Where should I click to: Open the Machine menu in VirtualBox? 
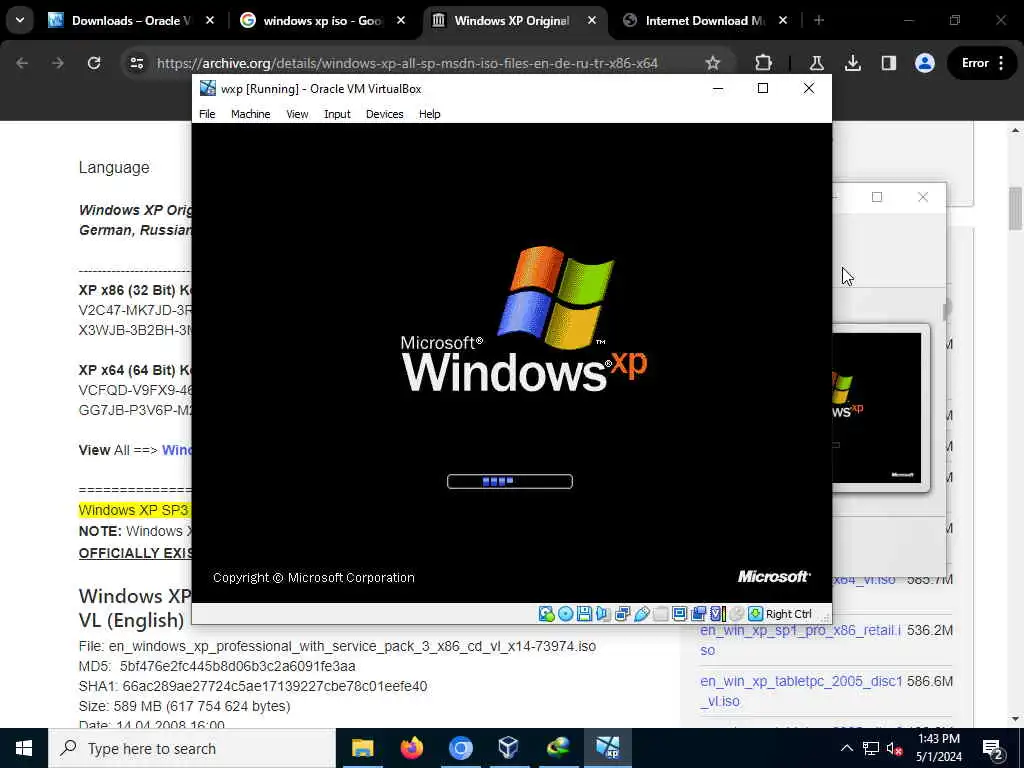point(250,114)
